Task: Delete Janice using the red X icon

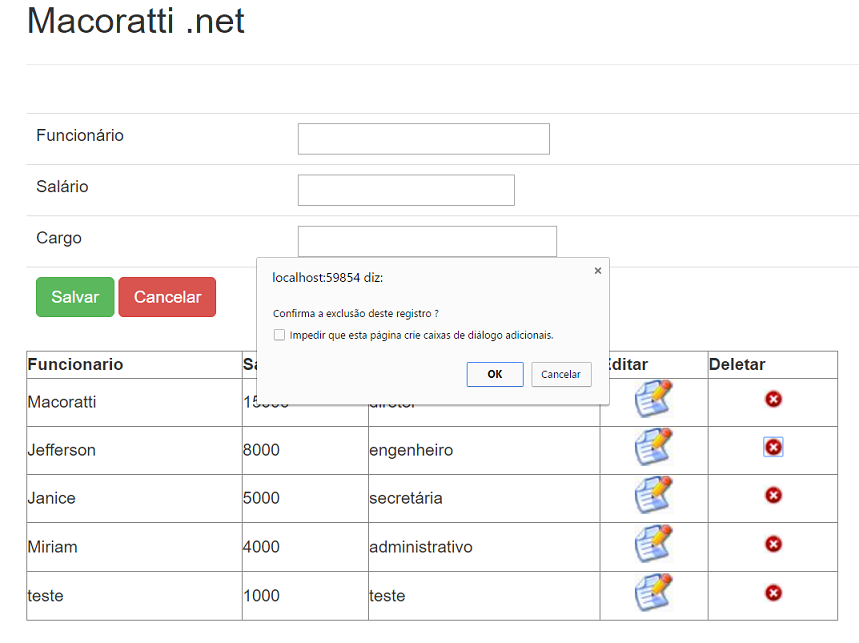Action: point(773,495)
